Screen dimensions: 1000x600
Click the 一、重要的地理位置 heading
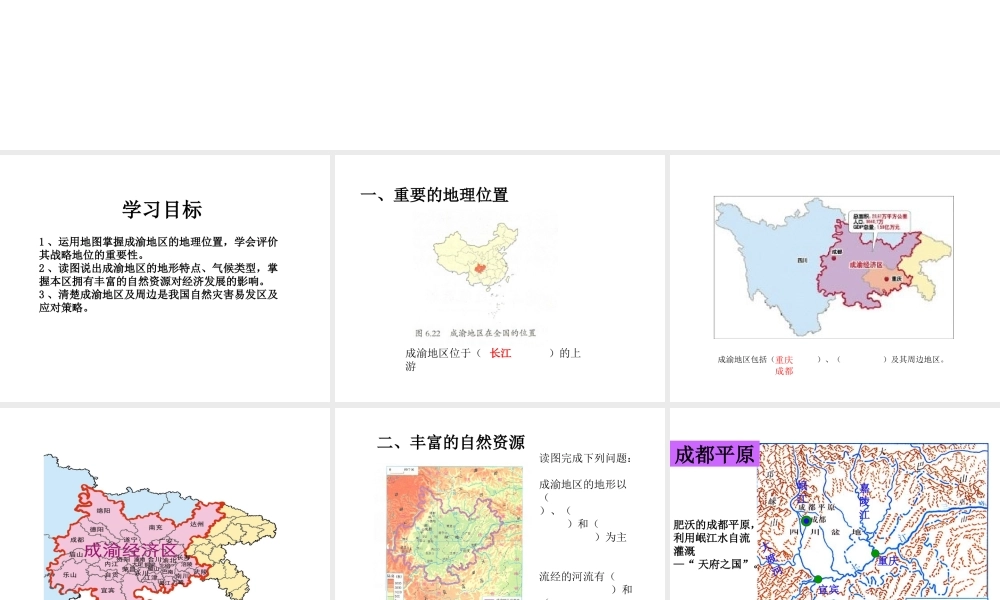coord(434,194)
